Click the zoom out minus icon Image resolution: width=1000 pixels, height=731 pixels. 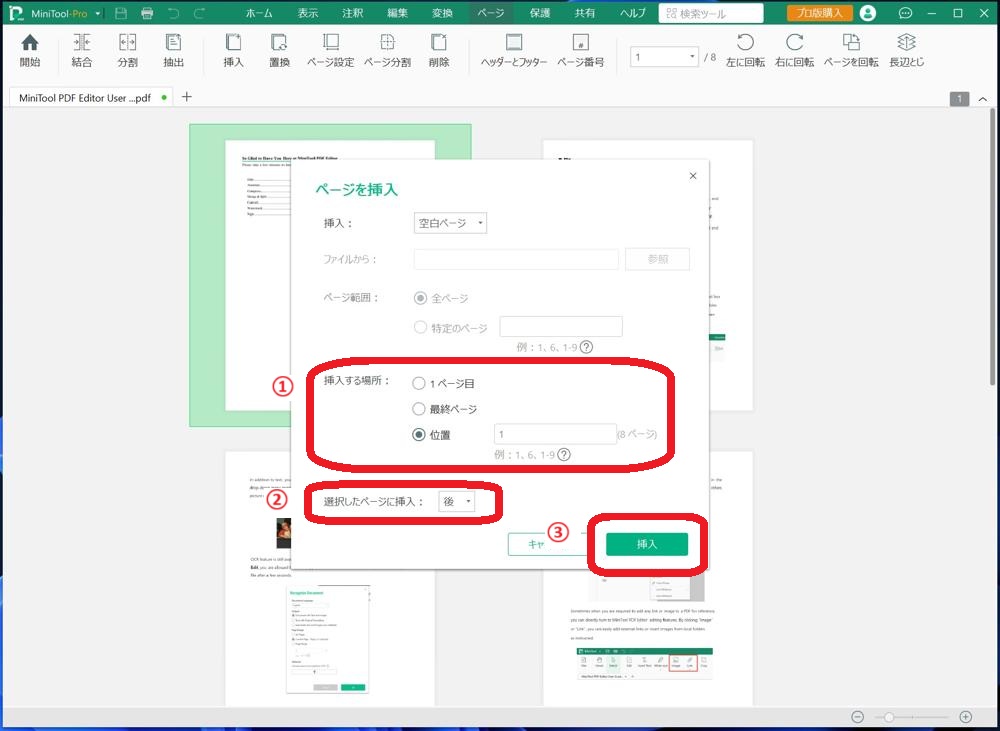pyautogui.click(x=858, y=717)
